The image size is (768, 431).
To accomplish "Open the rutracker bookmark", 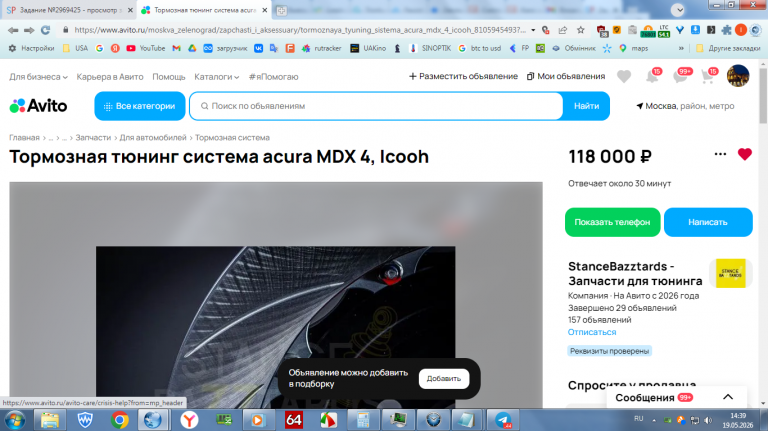I will pyautogui.click(x=322, y=48).
